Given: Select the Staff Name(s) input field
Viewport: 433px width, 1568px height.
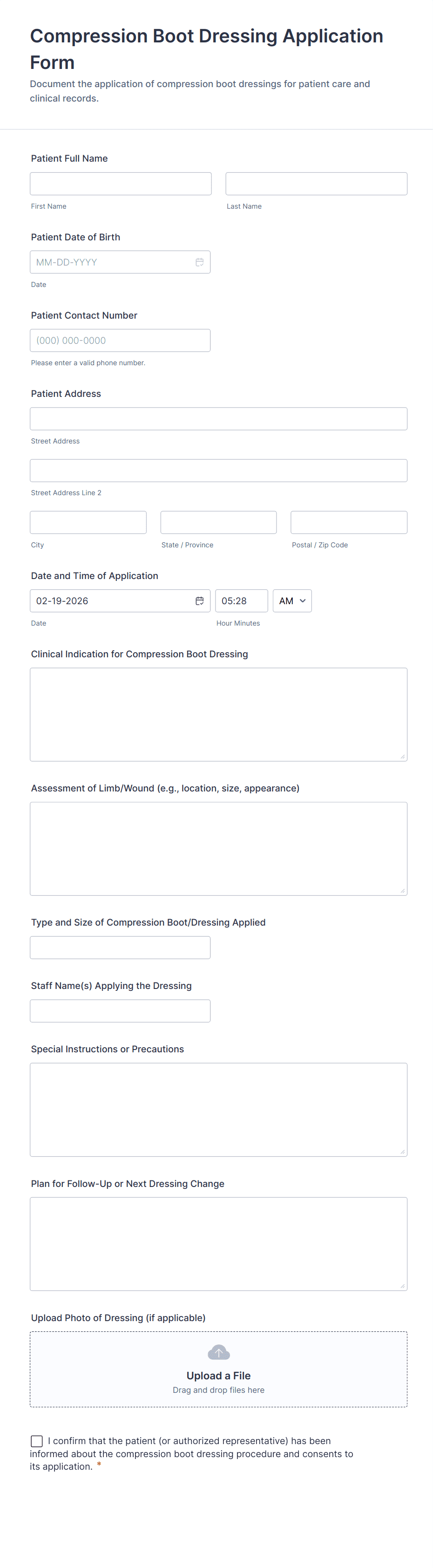Looking at the screenshot, I should [120, 1010].
